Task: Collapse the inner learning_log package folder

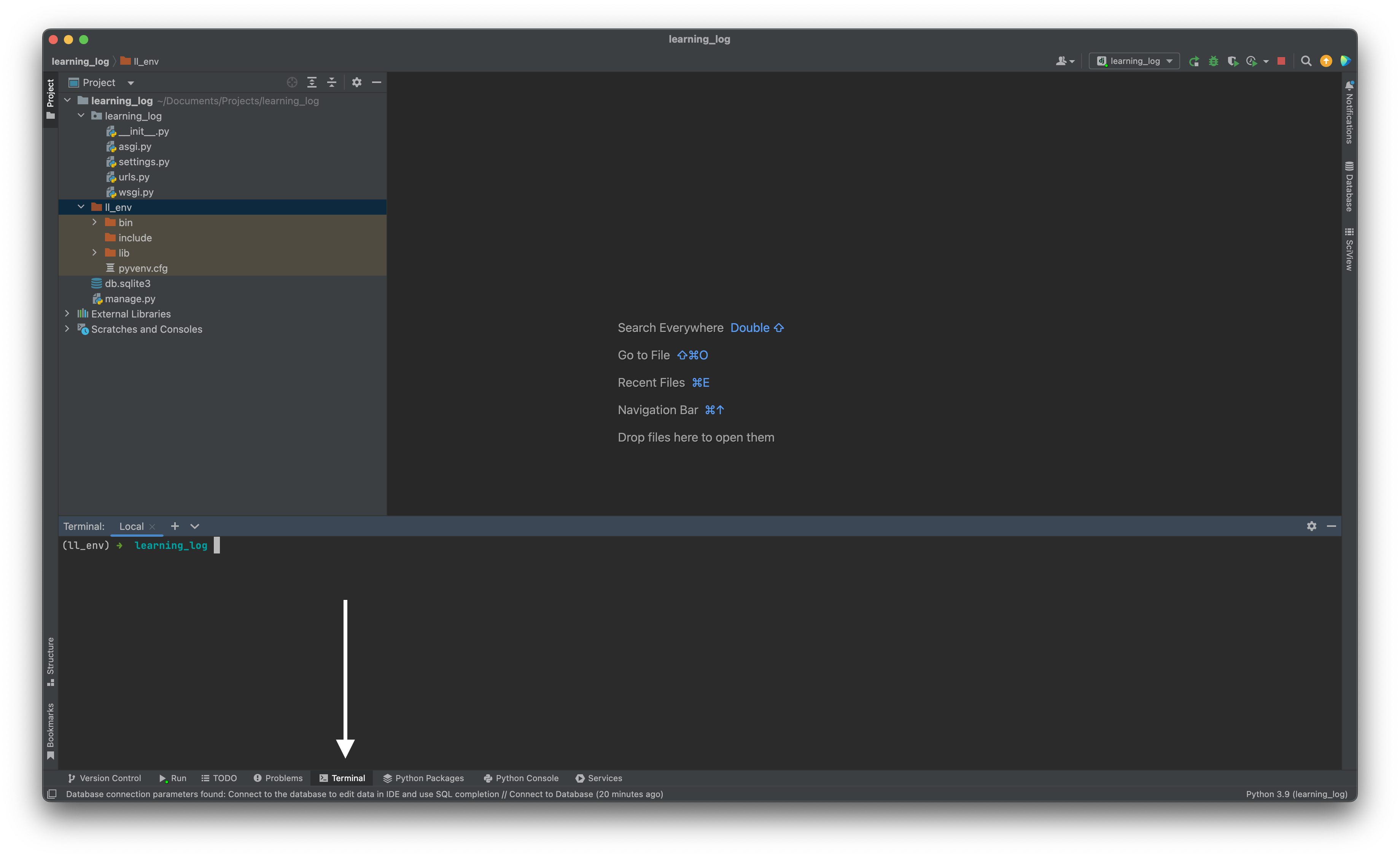Action: 81,115
